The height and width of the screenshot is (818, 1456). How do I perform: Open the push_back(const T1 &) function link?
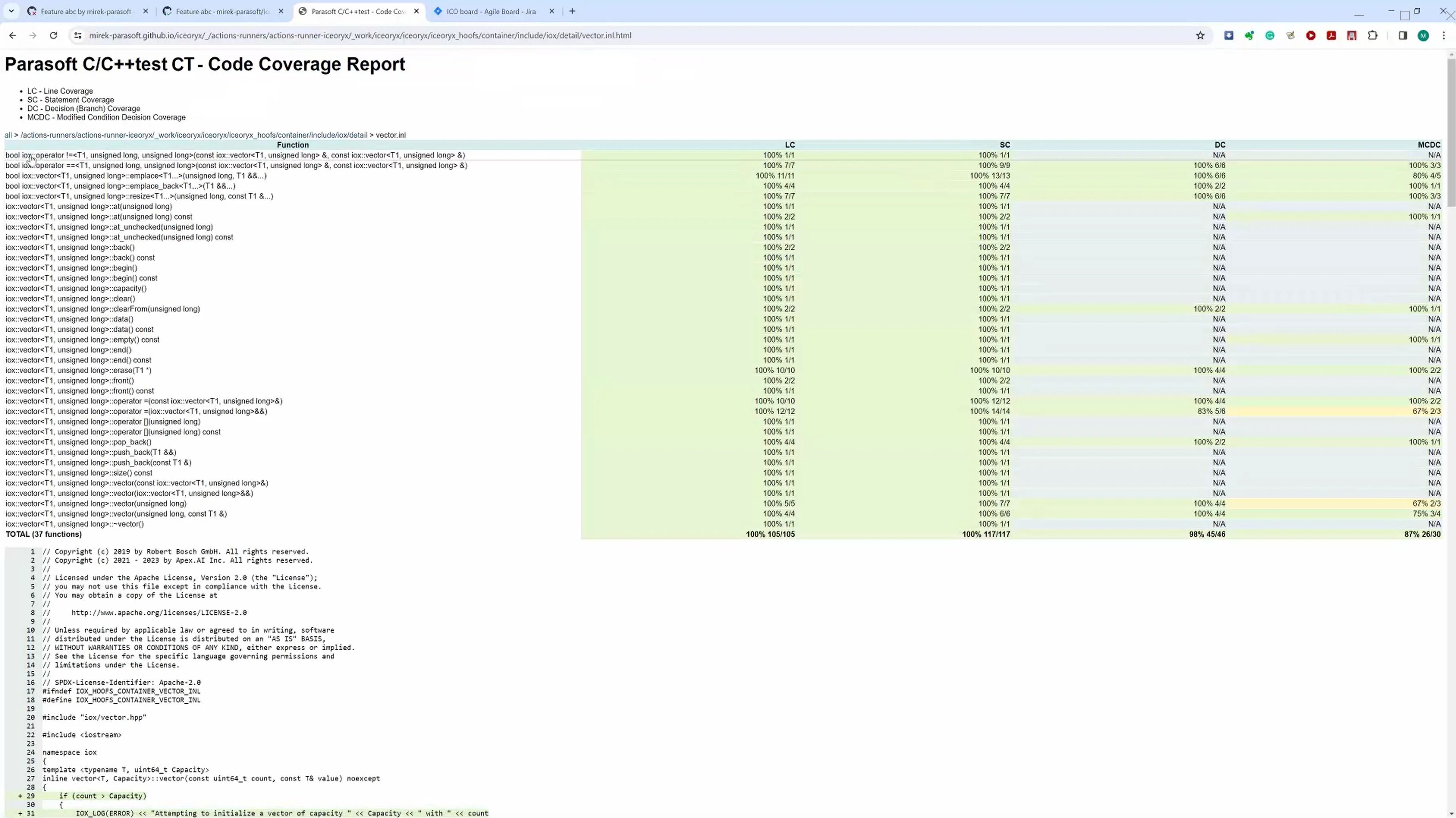pos(98,462)
